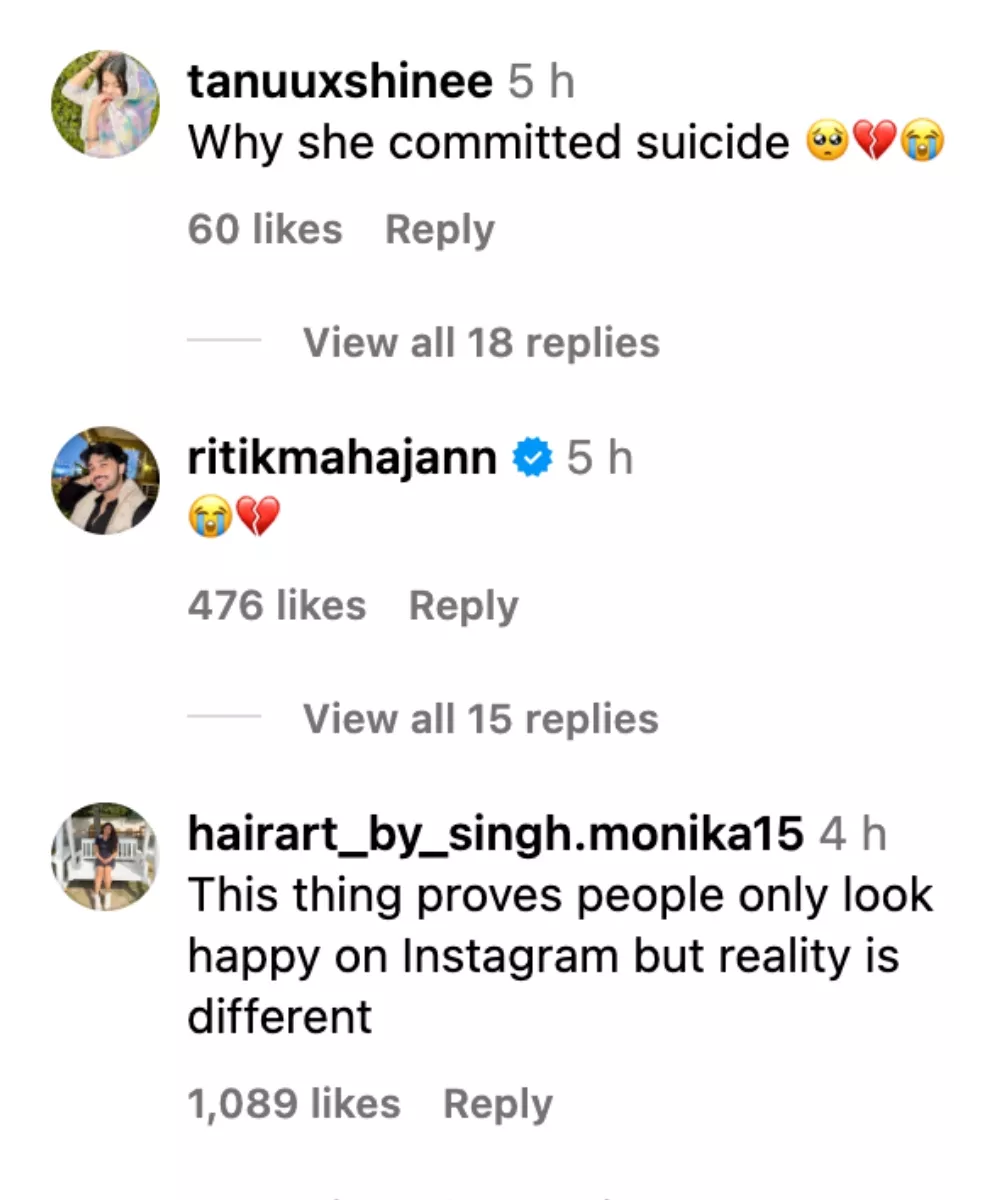Click the 5 h timestamp beside tanuuxshinee
Image resolution: width=1005 pixels, height=1200 pixels.
[x=541, y=84]
